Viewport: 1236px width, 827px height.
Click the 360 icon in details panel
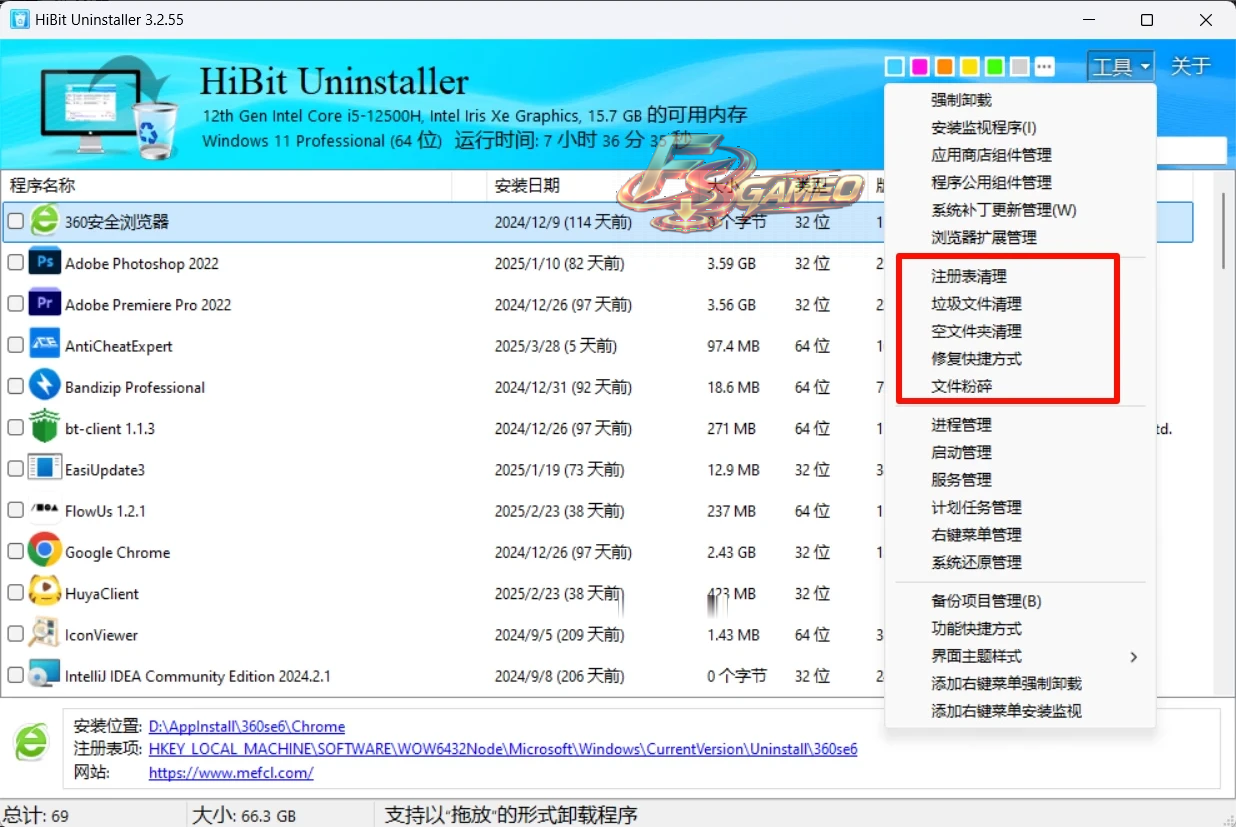(31, 742)
